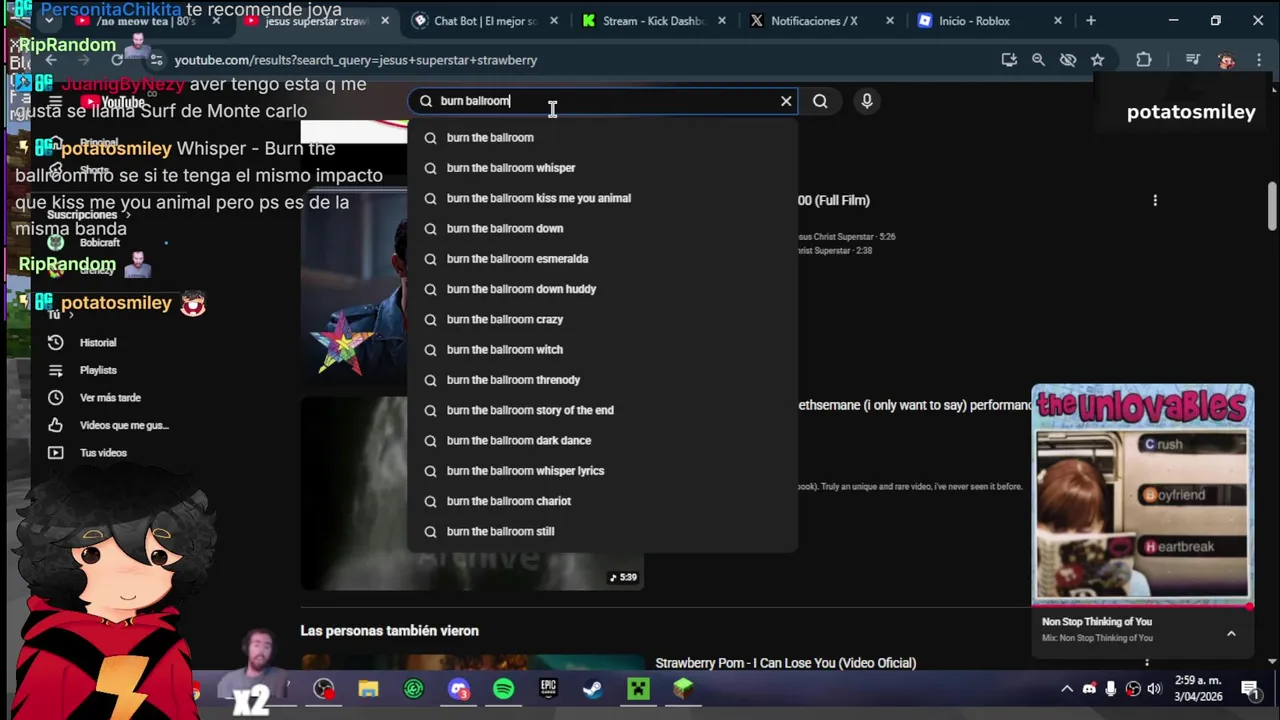Open Playlists in YouTube sidebar
This screenshot has width=1280, height=720.
tap(98, 370)
